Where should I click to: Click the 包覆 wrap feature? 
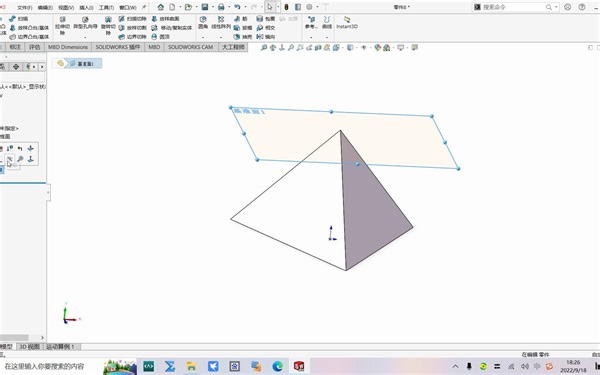click(x=266, y=18)
